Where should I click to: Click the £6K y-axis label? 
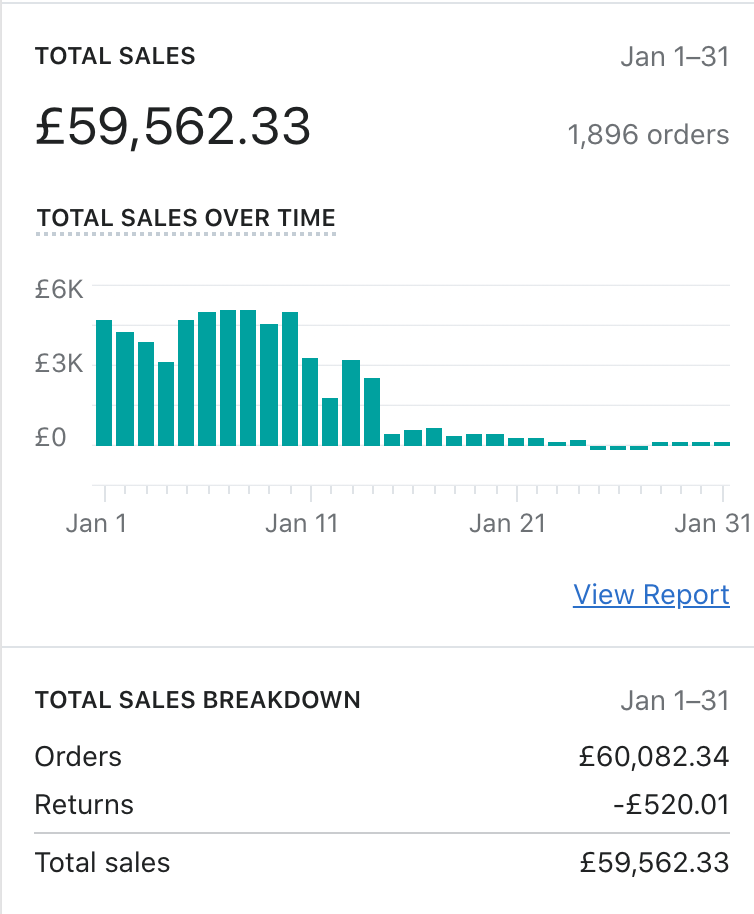(x=59, y=290)
